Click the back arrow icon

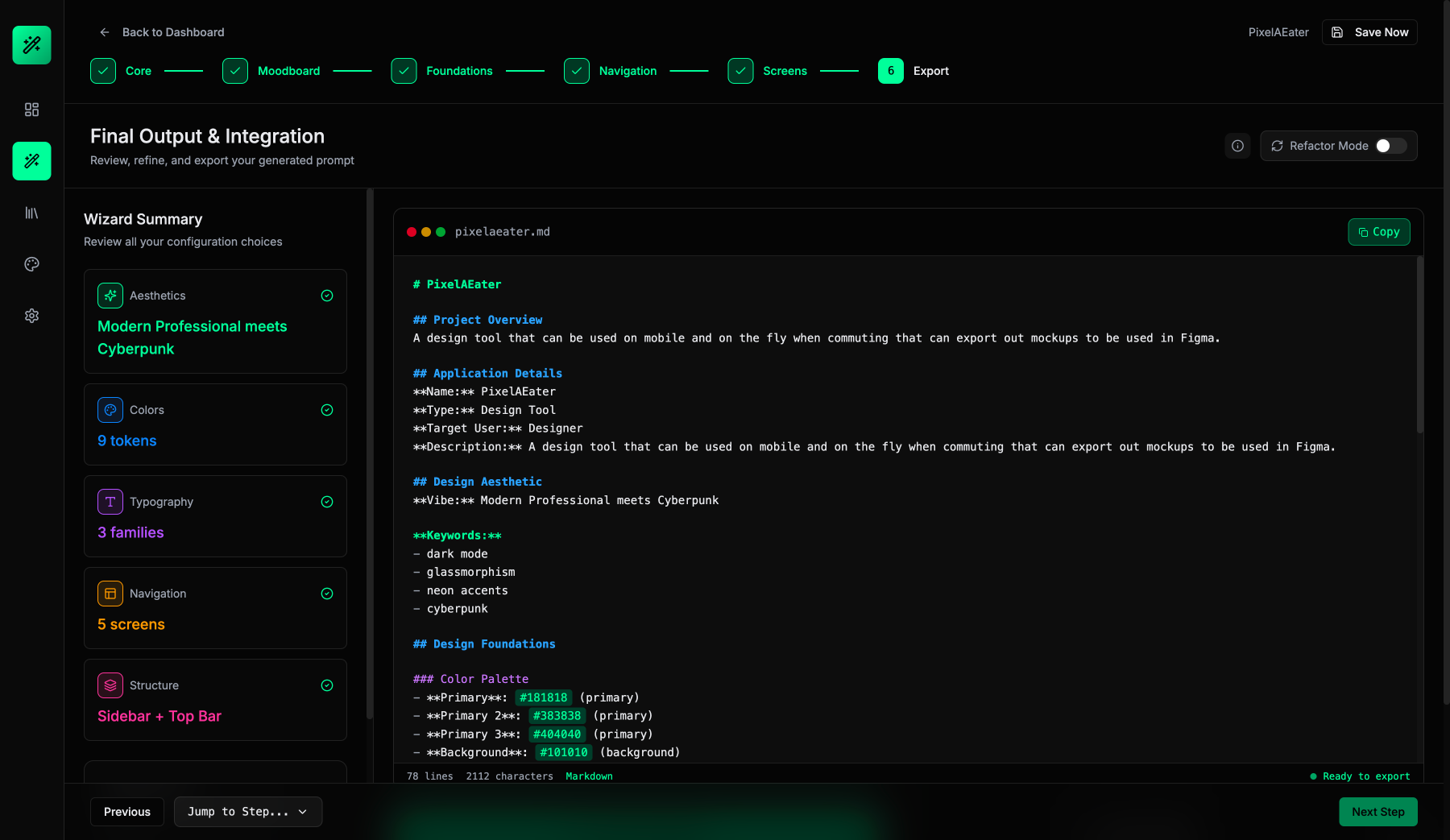click(104, 32)
